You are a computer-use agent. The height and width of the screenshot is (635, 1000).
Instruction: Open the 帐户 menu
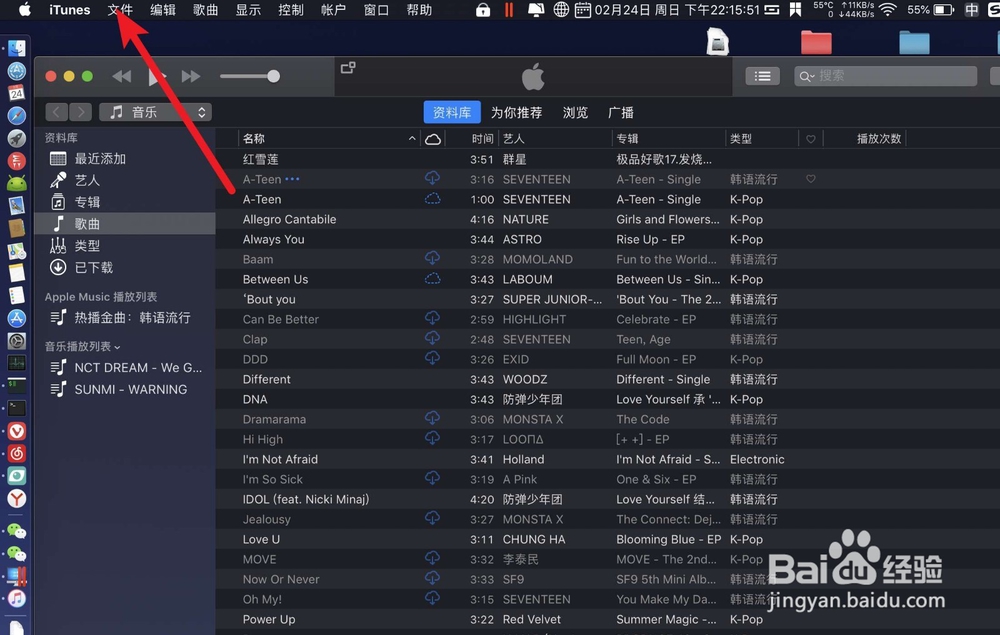tap(334, 10)
